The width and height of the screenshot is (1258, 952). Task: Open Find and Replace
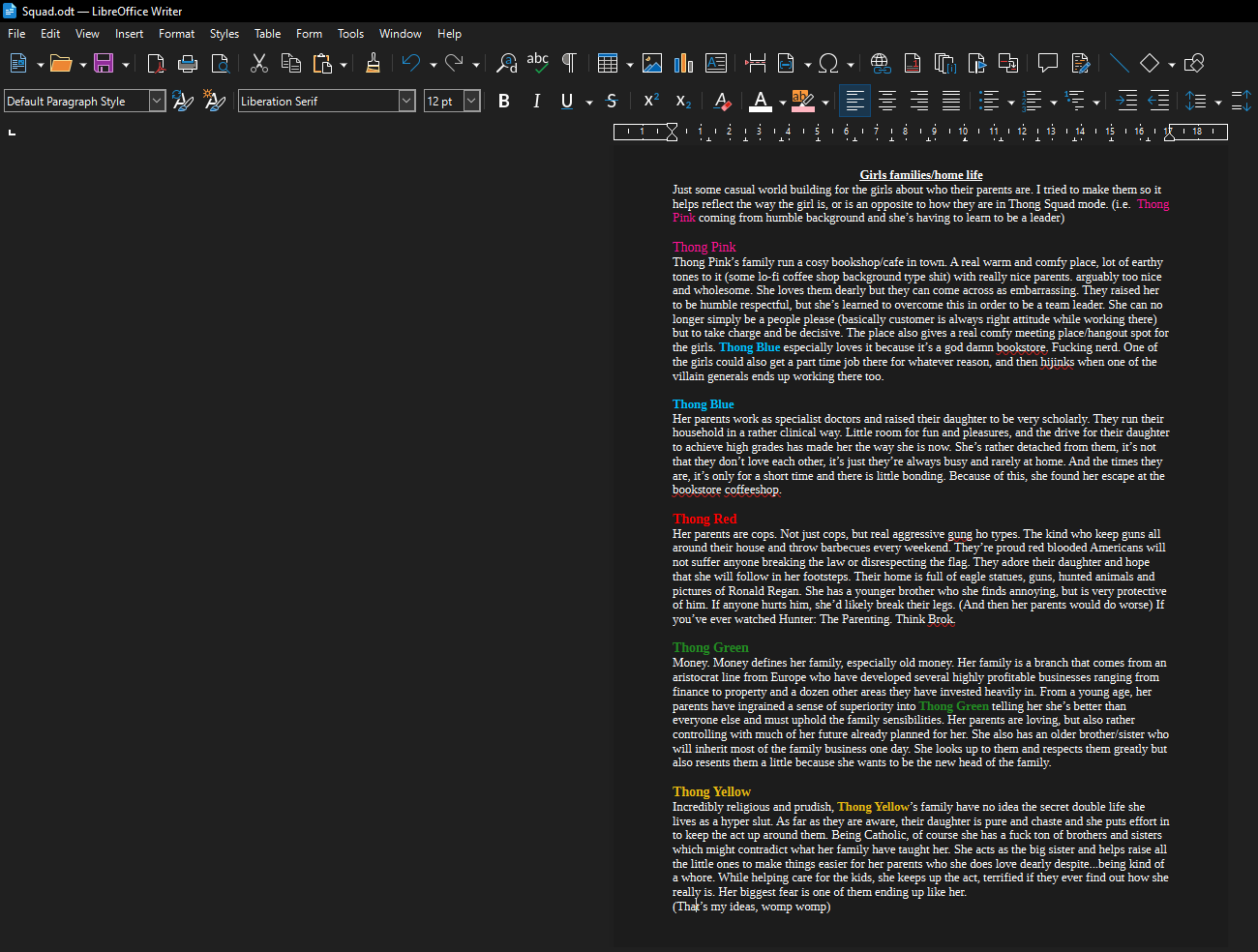(x=506, y=64)
